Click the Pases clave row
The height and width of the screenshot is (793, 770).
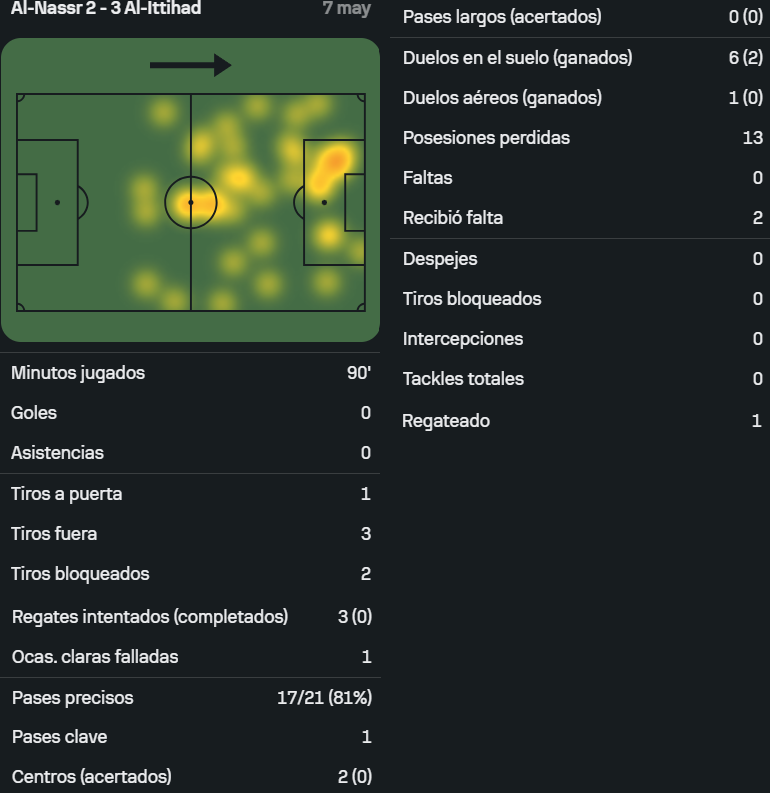click(x=191, y=737)
